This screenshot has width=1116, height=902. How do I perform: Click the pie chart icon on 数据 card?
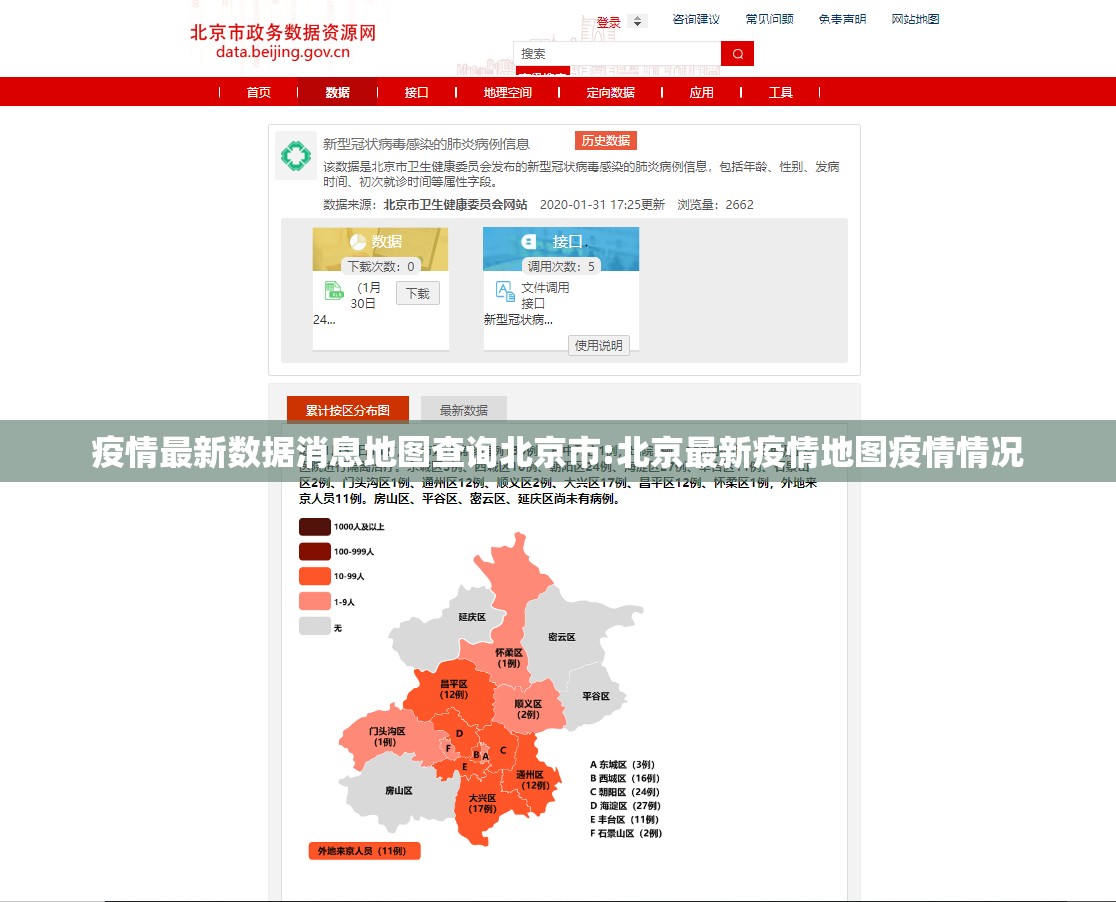click(x=358, y=241)
